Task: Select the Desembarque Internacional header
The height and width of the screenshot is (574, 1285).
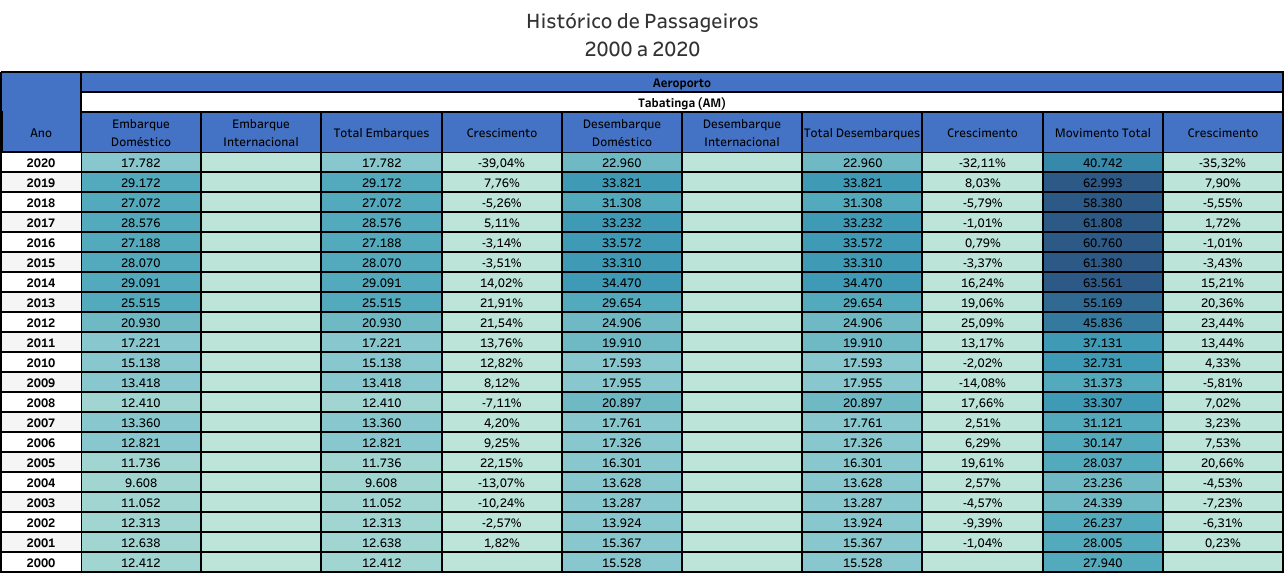Action: tap(741, 132)
